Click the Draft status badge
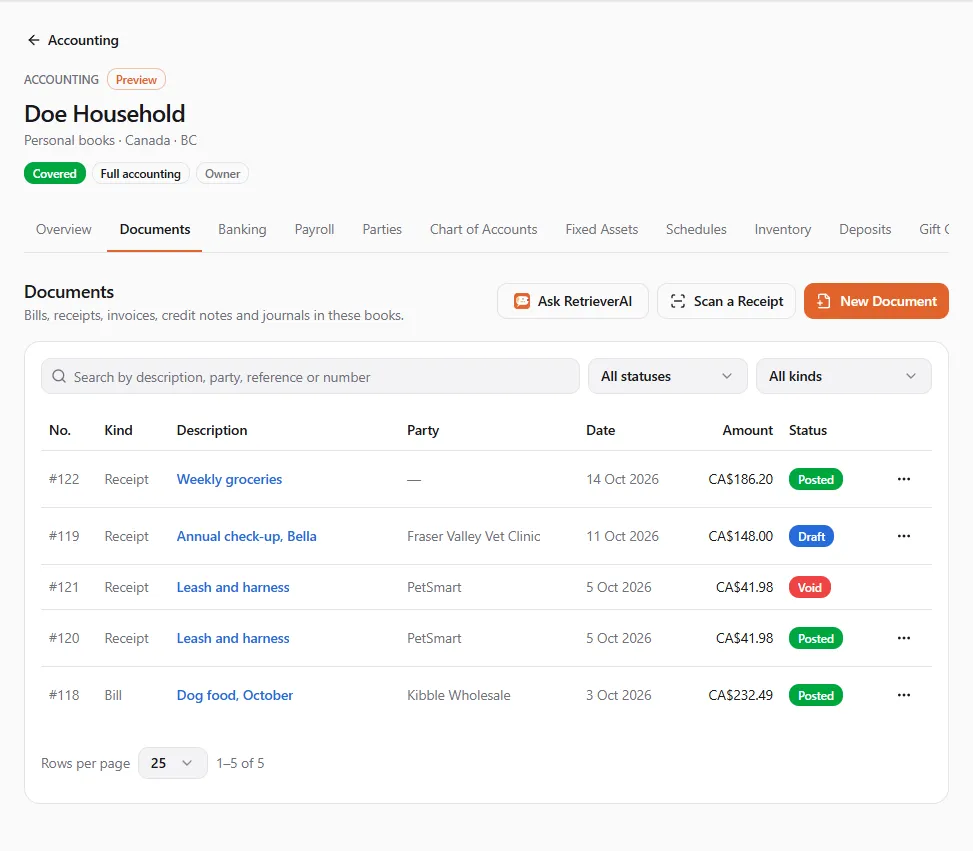Image resolution: width=973 pixels, height=851 pixels. coord(811,536)
